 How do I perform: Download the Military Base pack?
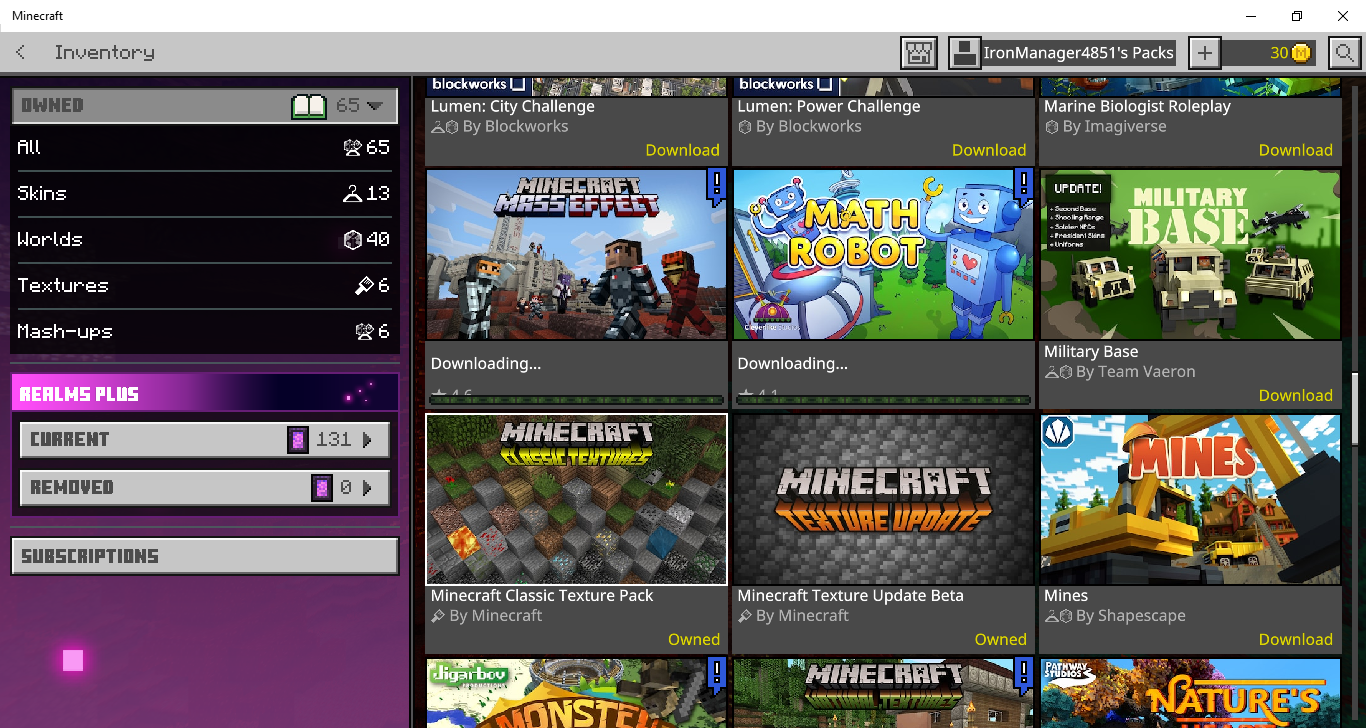click(1295, 395)
